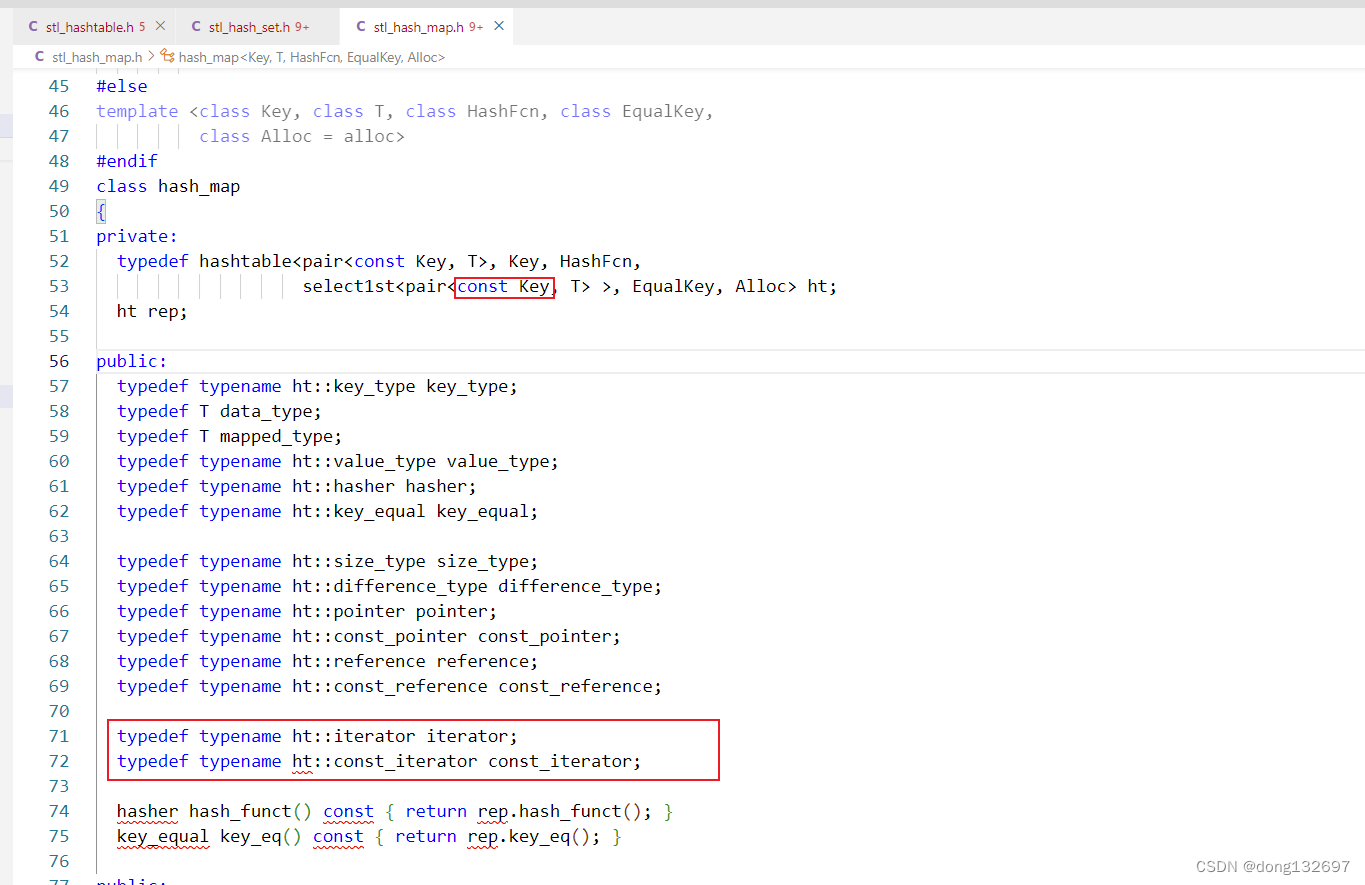Select the stl_hash_map.h tab
The height and width of the screenshot is (885, 1365).
(x=427, y=27)
